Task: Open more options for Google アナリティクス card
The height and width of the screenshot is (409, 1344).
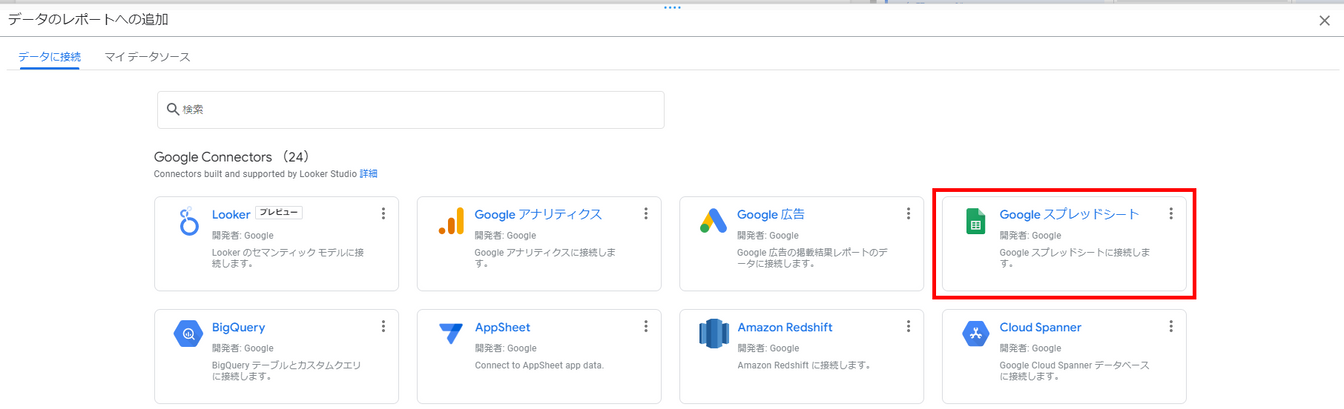Action: 646,214
